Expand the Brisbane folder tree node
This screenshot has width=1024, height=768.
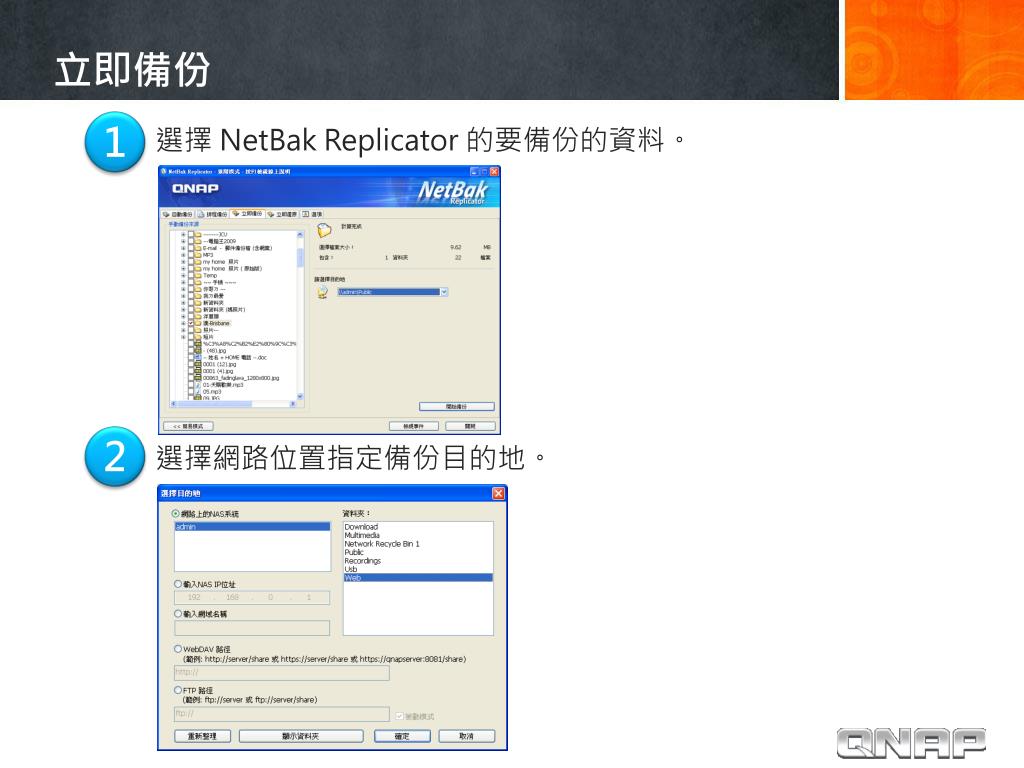point(184,323)
